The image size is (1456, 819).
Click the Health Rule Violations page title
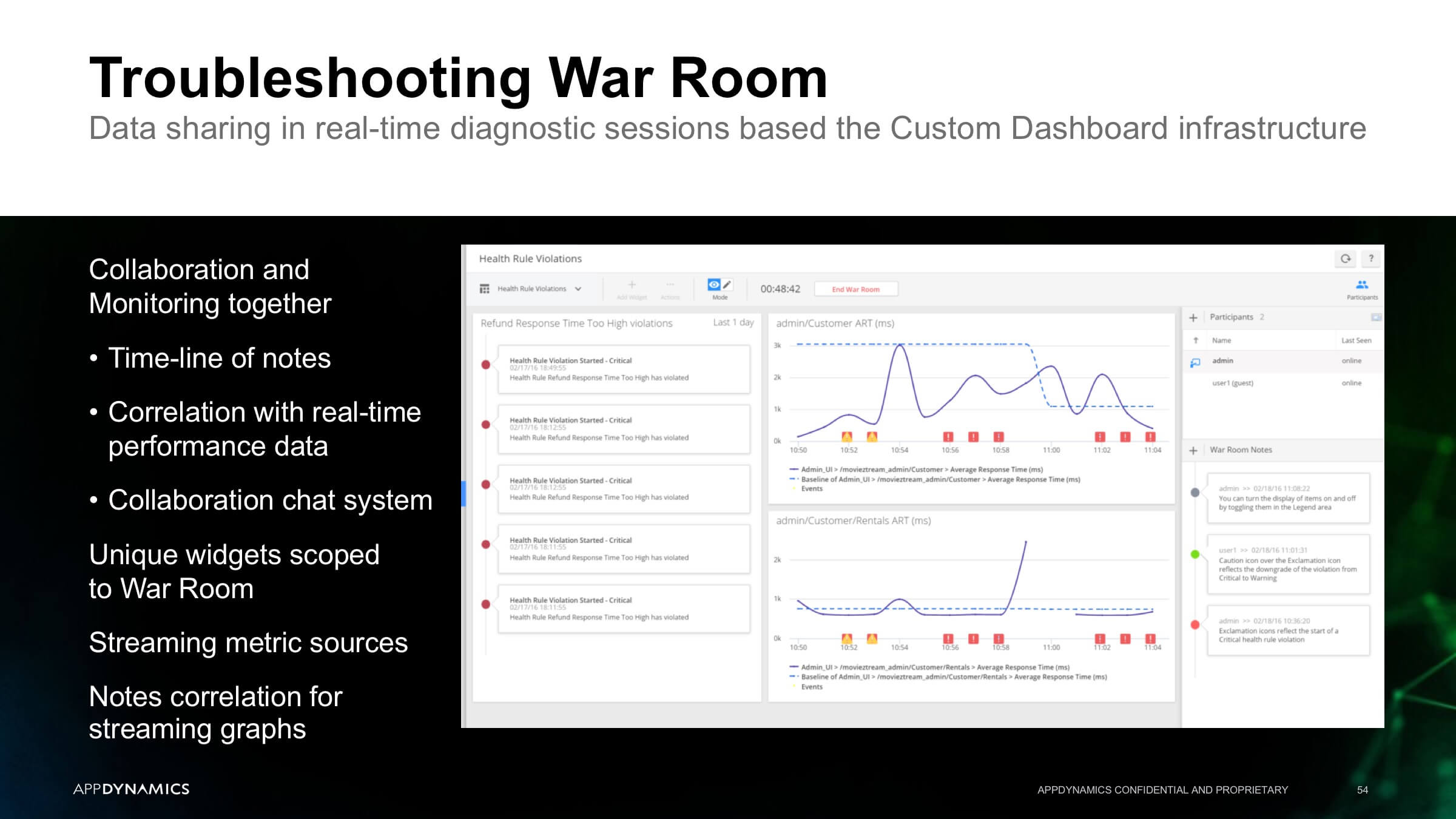pos(530,259)
